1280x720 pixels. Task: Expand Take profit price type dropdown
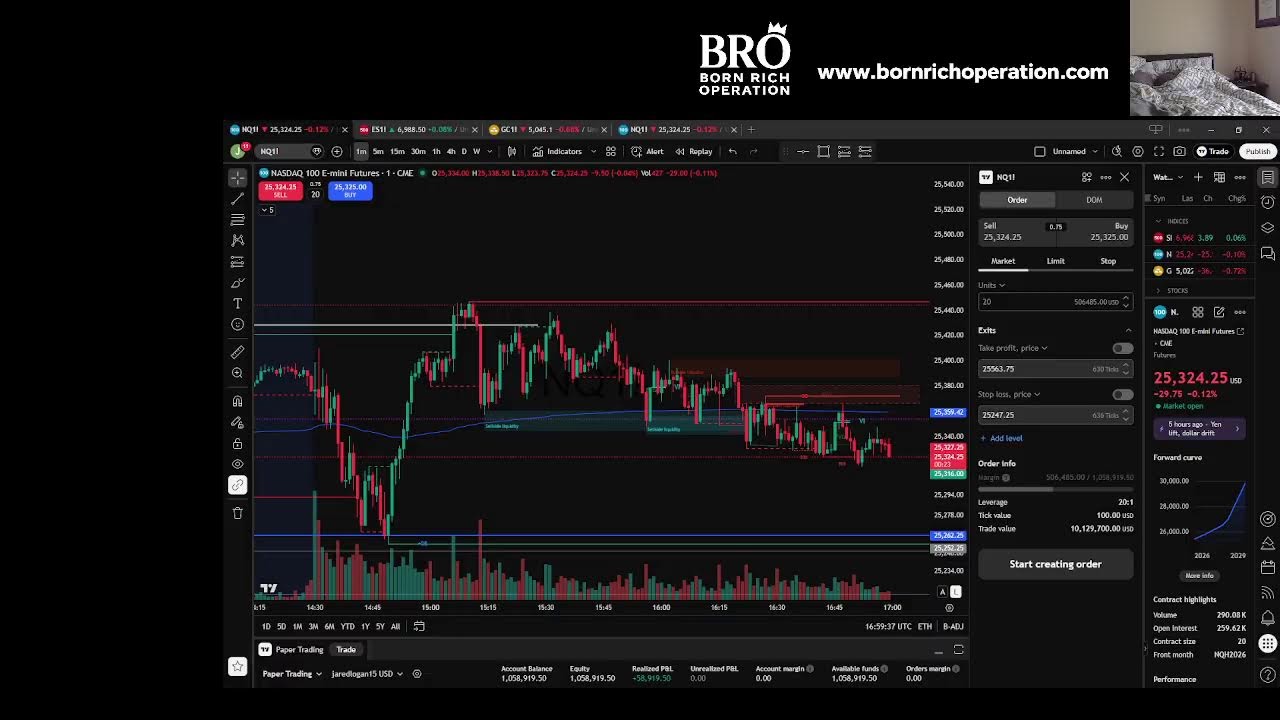click(x=1013, y=348)
